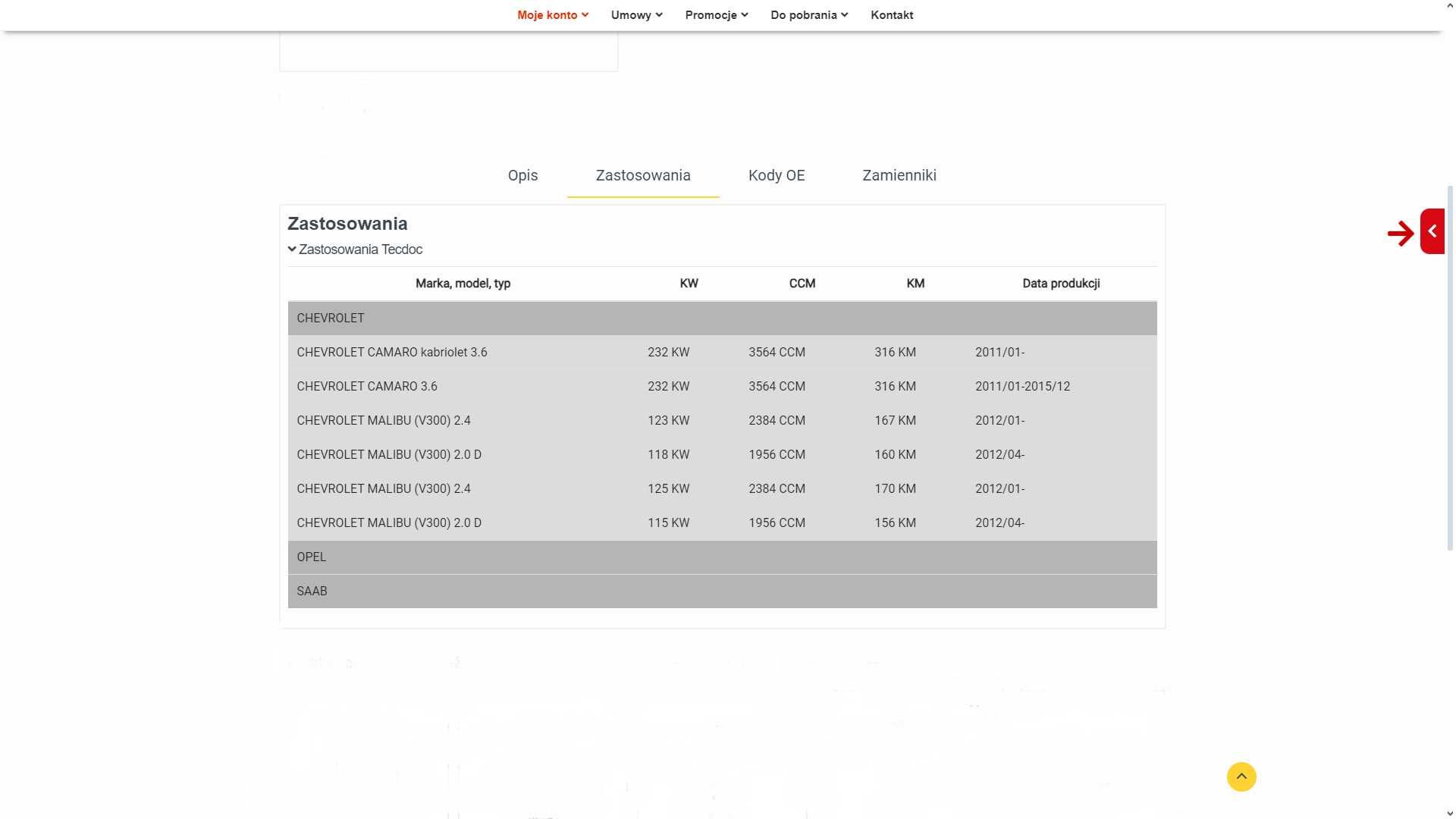Click the Zastosowania heading
Viewport: 1456px width, 819px height.
[x=347, y=224]
